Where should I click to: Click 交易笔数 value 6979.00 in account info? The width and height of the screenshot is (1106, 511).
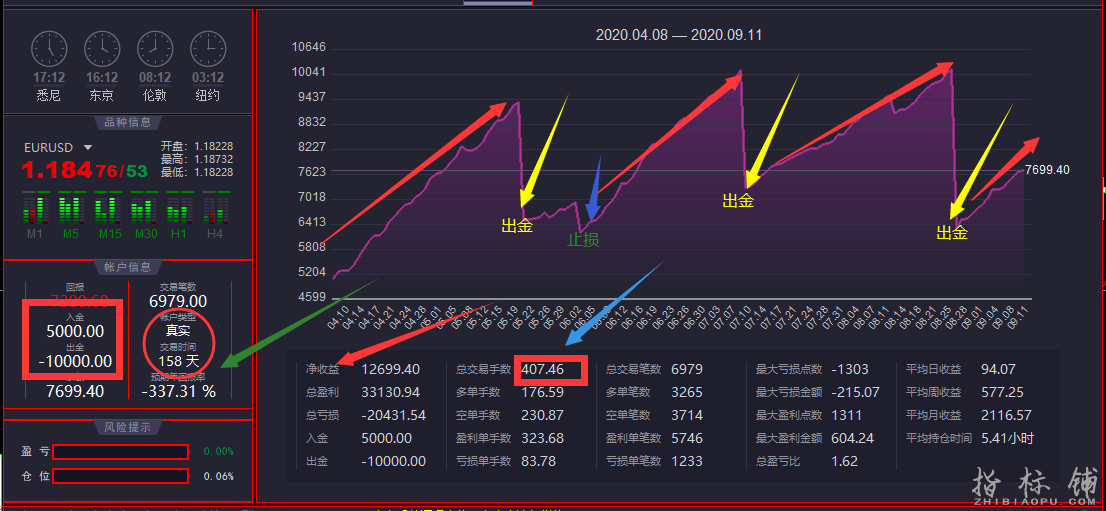pos(178,301)
